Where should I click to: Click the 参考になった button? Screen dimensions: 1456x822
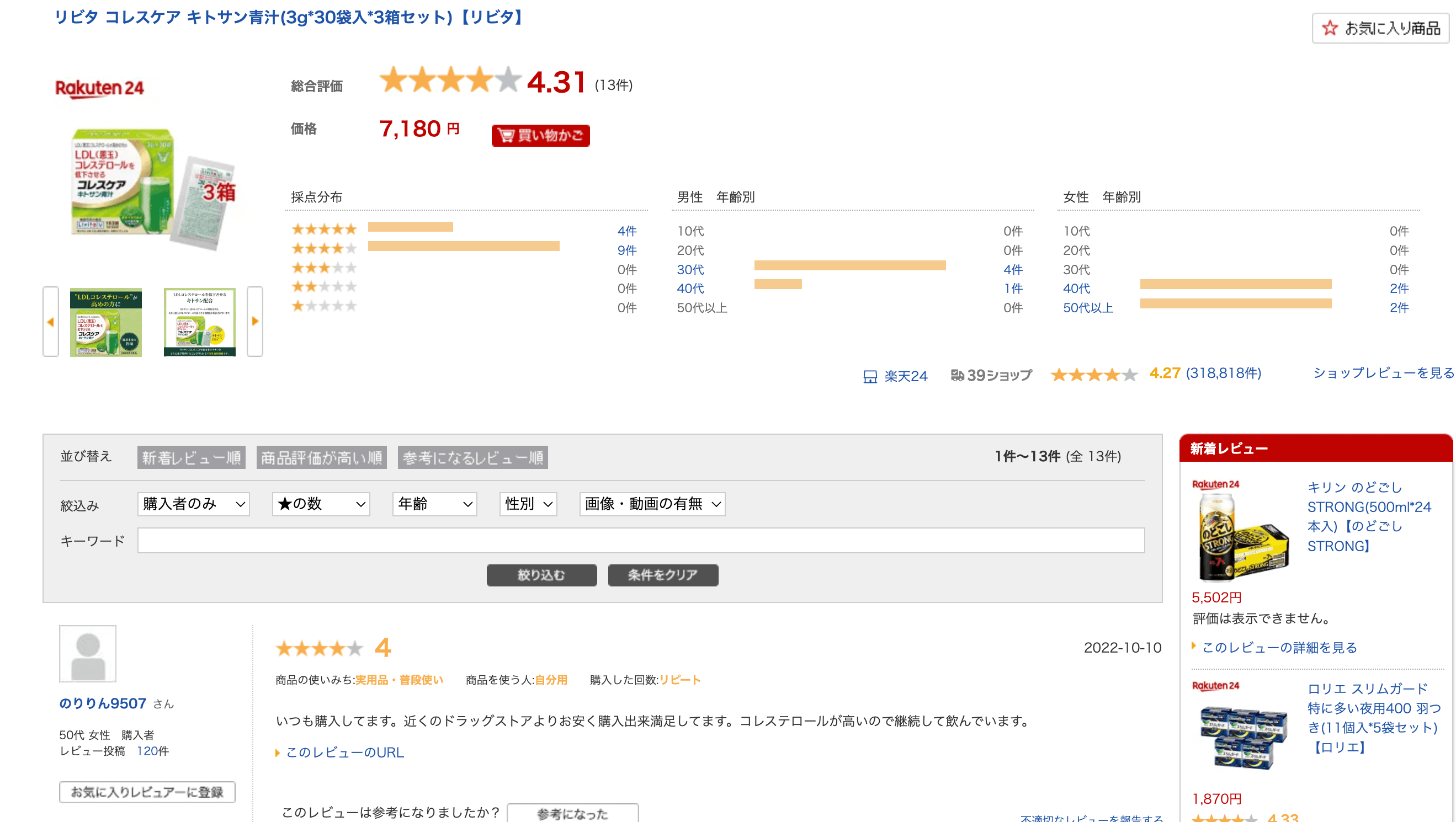tap(572, 814)
